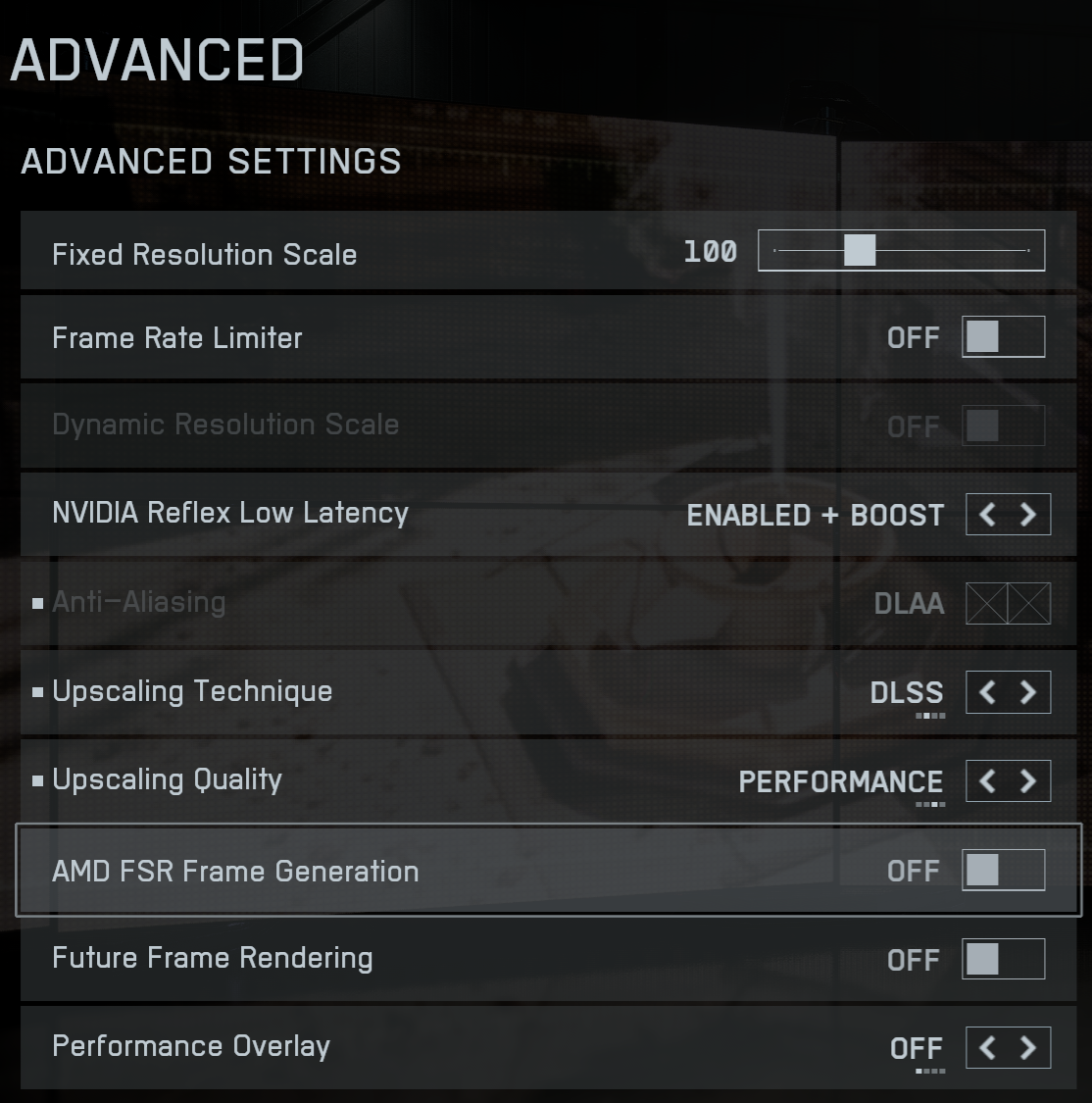Click left arrow for NVIDIA Reflex Low Latency
The width and height of the screenshot is (1092, 1103).
pos(987,515)
